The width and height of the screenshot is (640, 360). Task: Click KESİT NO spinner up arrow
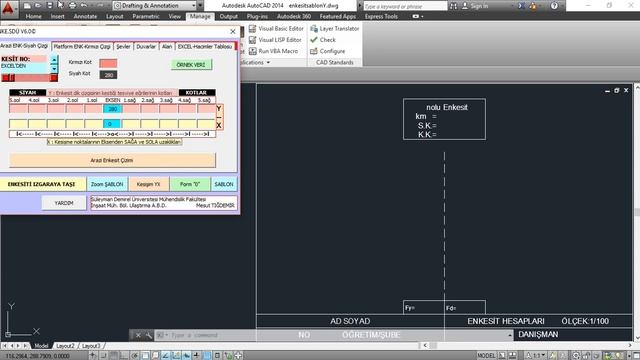pyautogui.click(x=54, y=60)
